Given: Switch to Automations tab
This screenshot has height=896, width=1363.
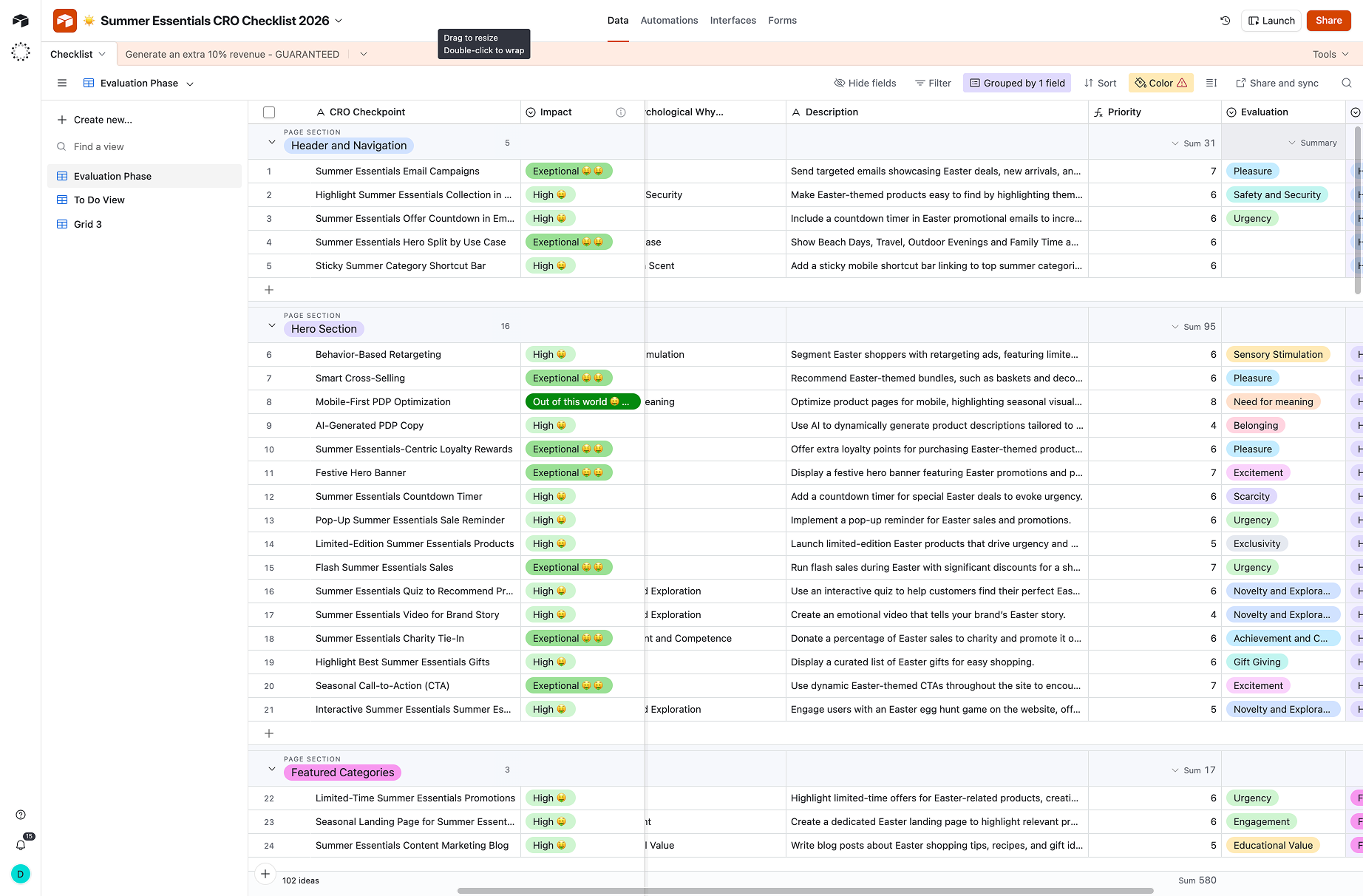Looking at the screenshot, I should (669, 21).
